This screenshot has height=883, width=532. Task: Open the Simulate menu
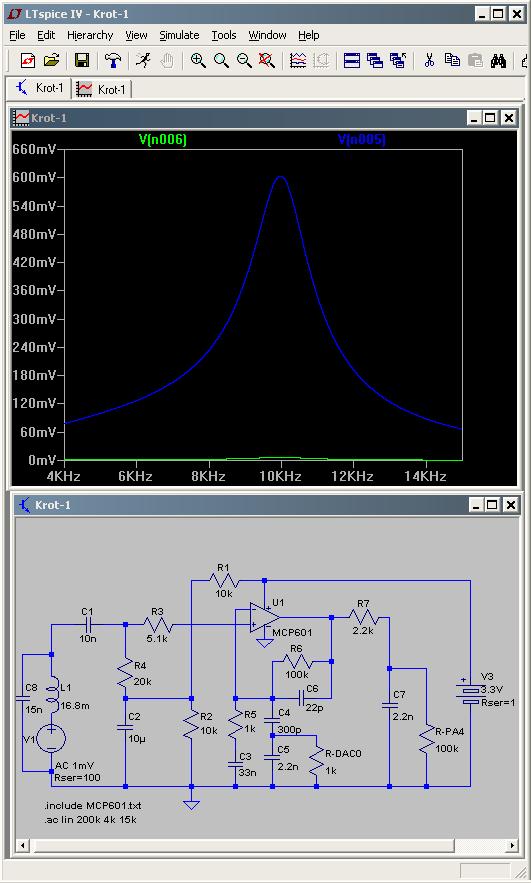click(179, 35)
